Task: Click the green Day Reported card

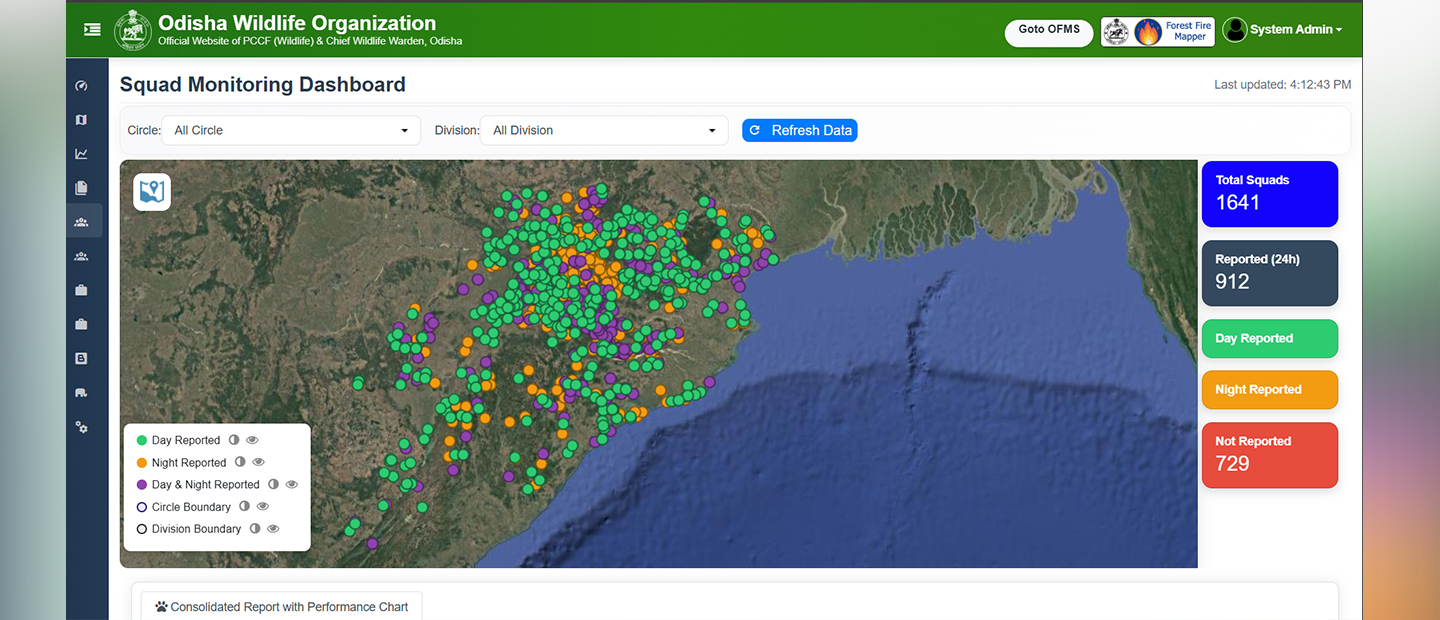Action: (x=1269, y=338)
